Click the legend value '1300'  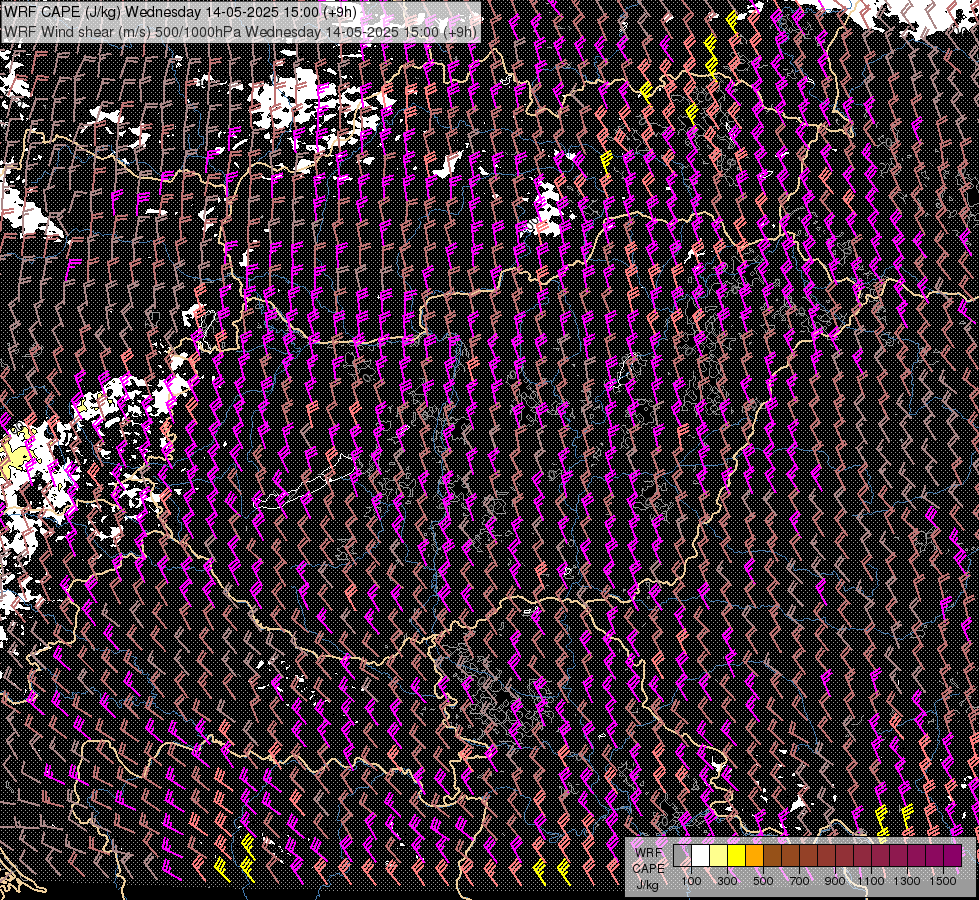point(907,881)
